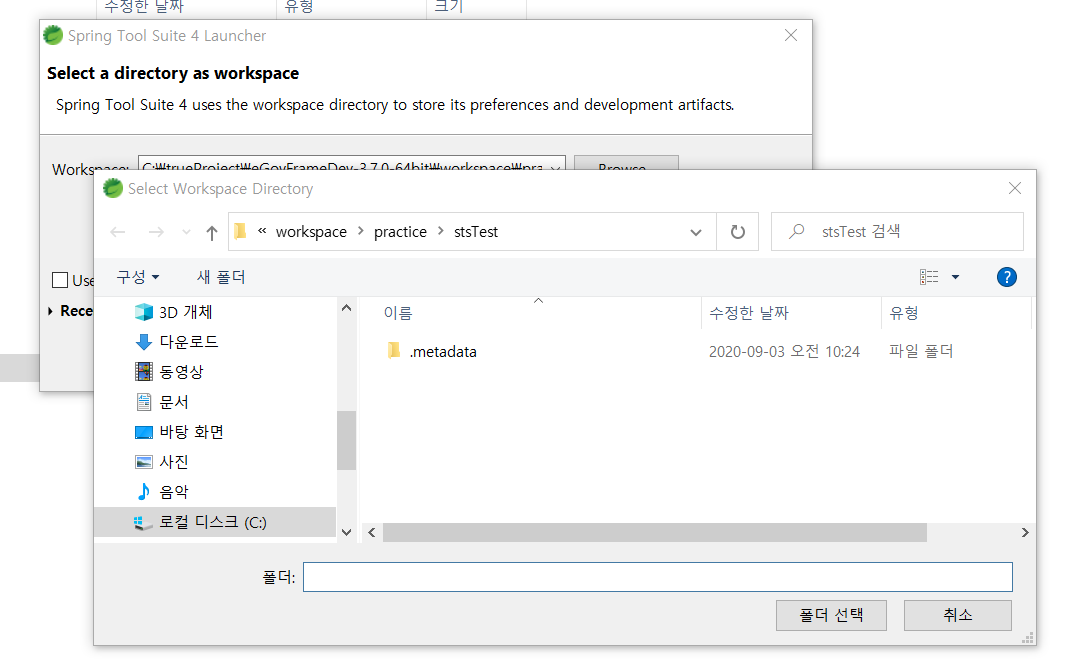Change view layout icon
This screenshot has height=671, width=1075.
click(929, 277)
